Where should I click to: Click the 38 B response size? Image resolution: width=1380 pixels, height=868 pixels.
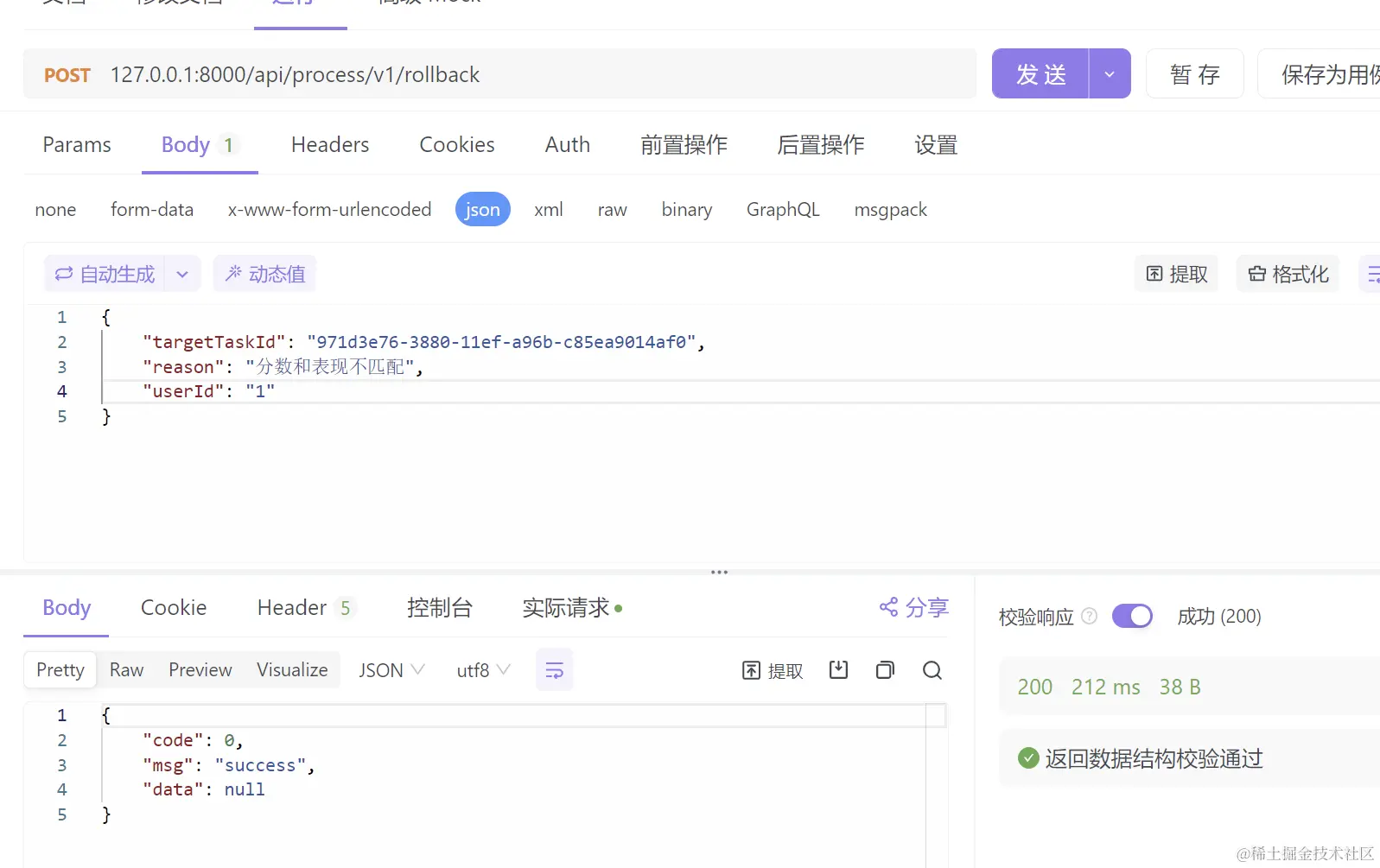[x=1180, y=687]
